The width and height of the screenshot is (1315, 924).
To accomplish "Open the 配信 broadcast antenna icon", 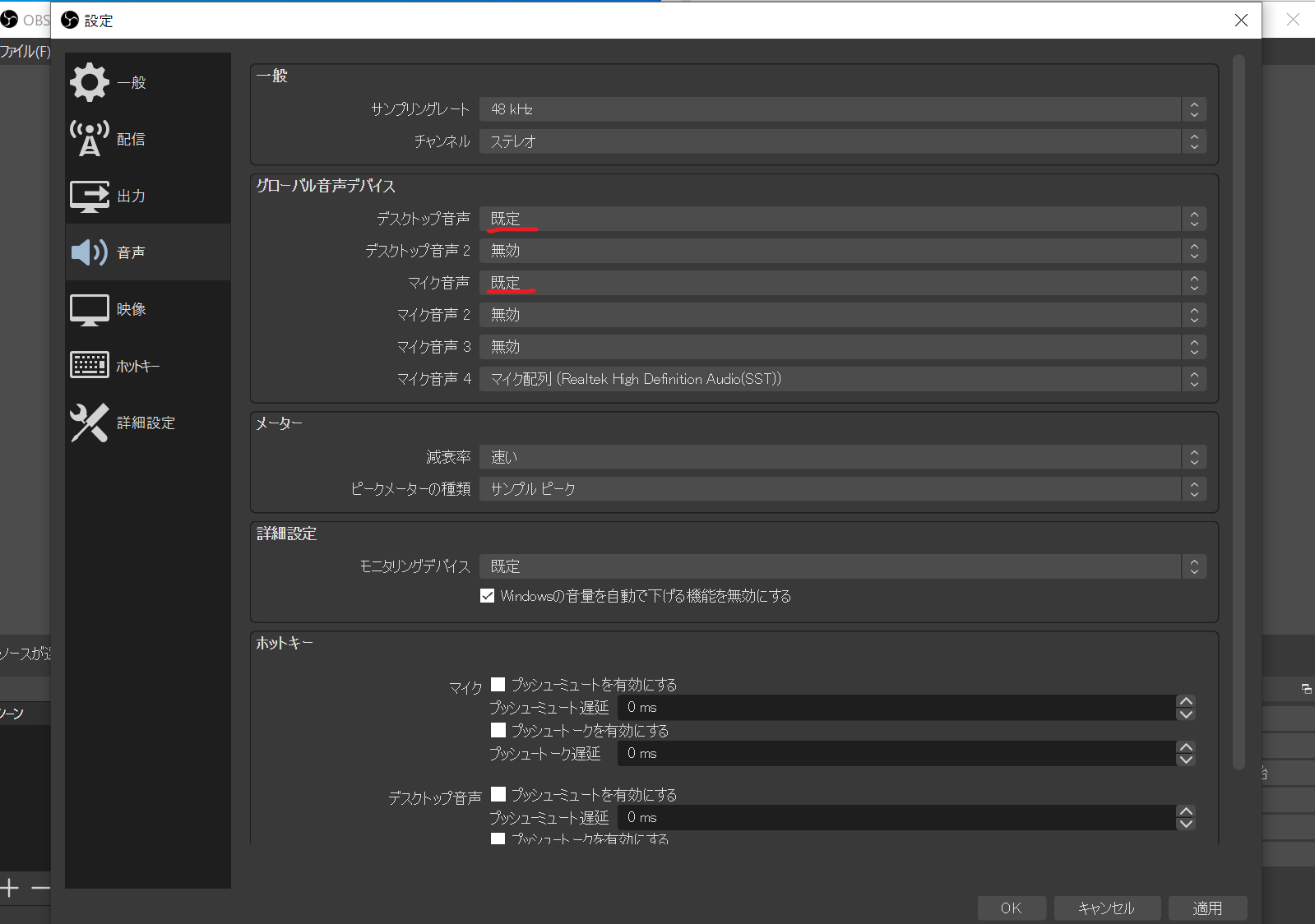I will [x=89, y=139].
